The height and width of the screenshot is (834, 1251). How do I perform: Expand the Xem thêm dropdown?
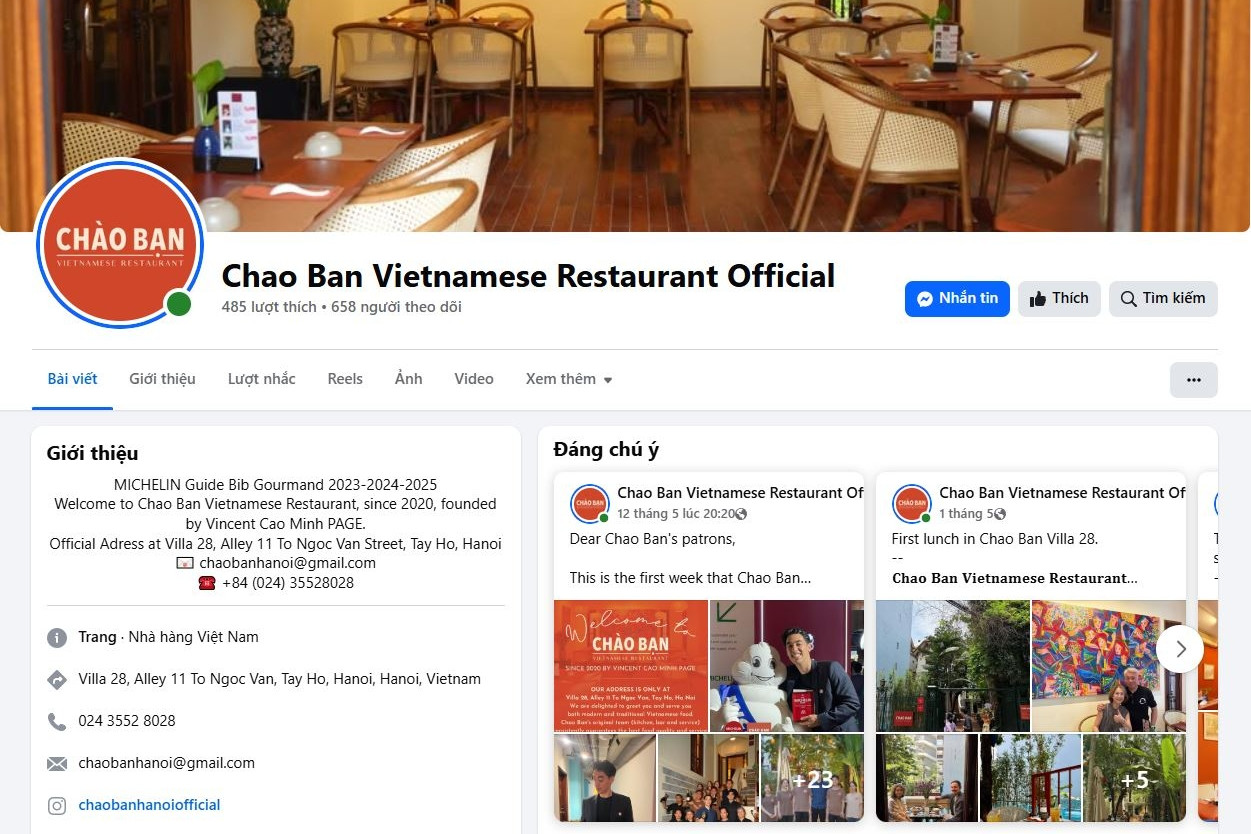569,379
